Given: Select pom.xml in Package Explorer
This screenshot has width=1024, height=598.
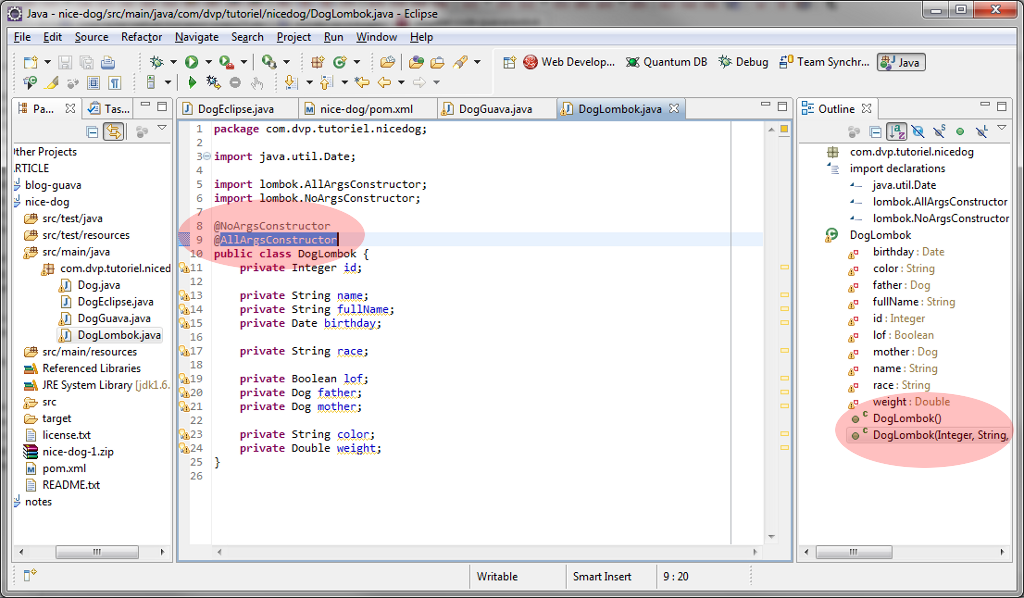Looking at the screenshot, I should [x=62, y=468].
